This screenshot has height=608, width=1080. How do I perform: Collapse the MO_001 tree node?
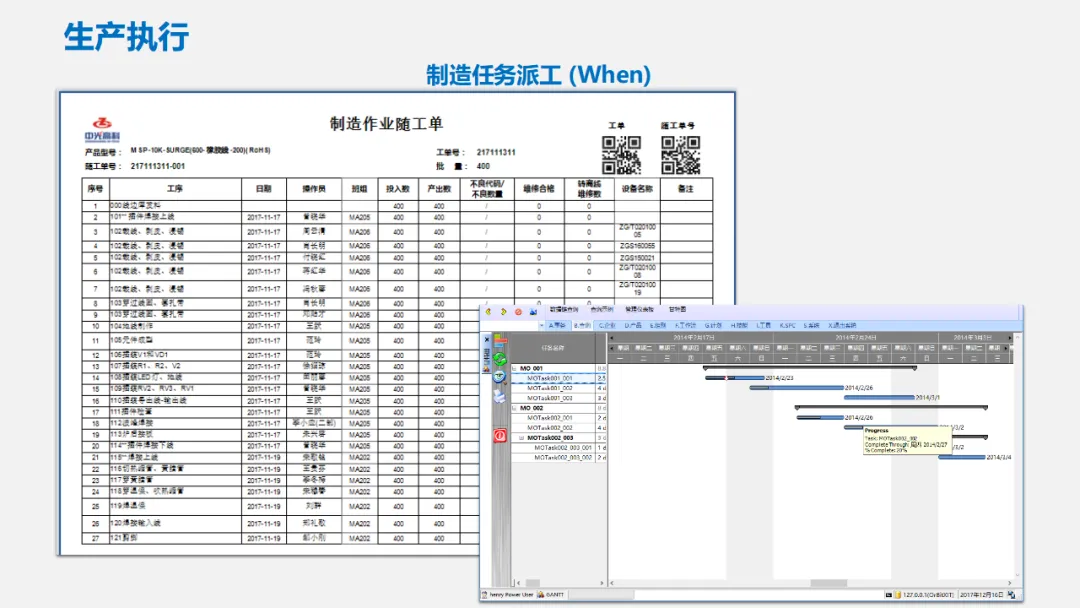click(x=514, y=368)
